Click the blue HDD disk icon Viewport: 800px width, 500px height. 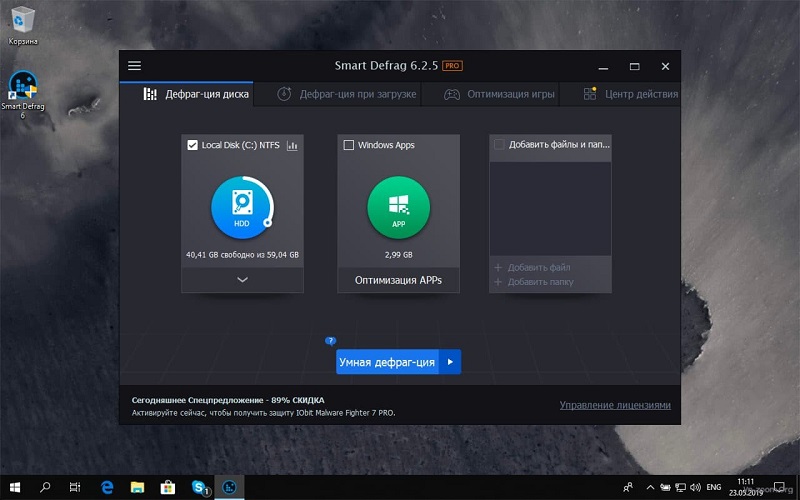pos(242,207)
